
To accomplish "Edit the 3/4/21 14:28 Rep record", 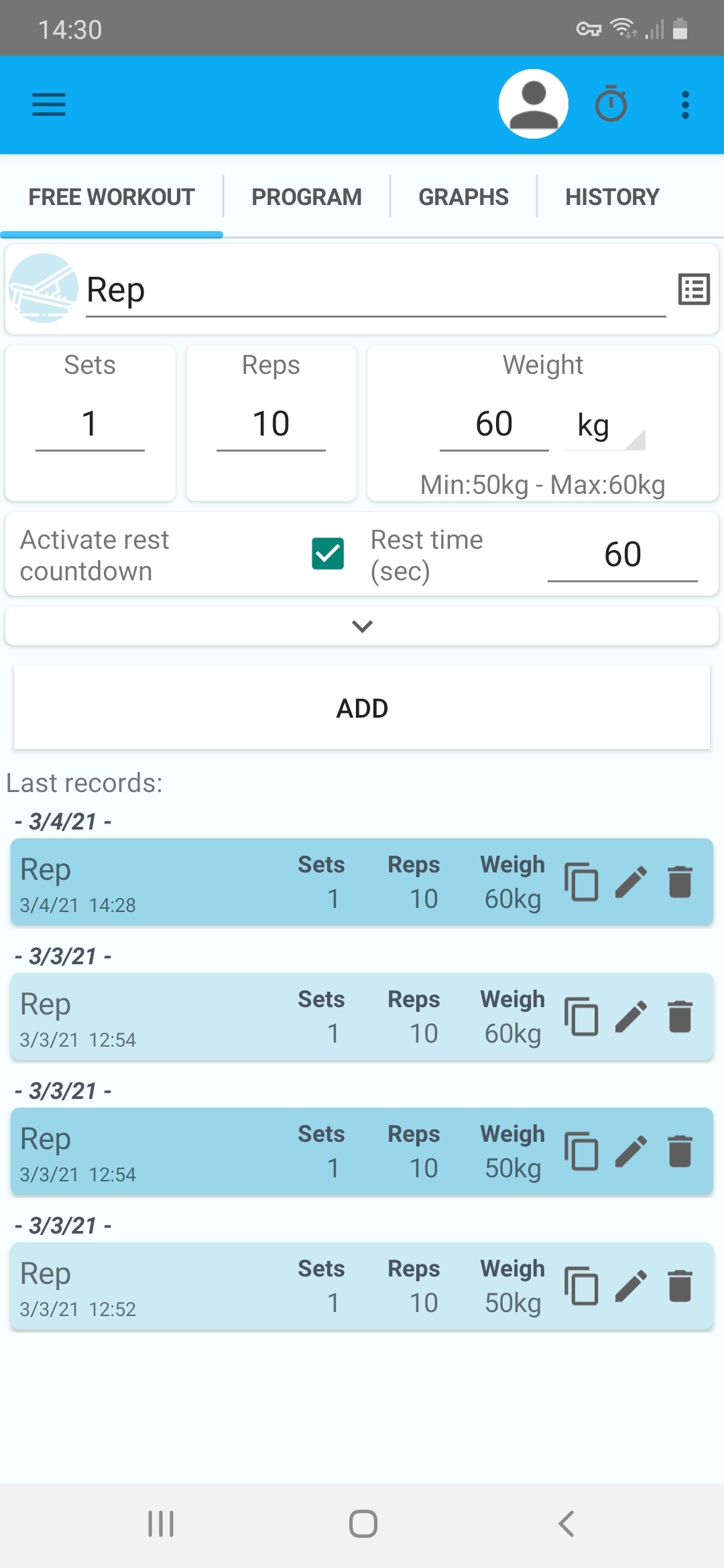I will coord(631,882).
